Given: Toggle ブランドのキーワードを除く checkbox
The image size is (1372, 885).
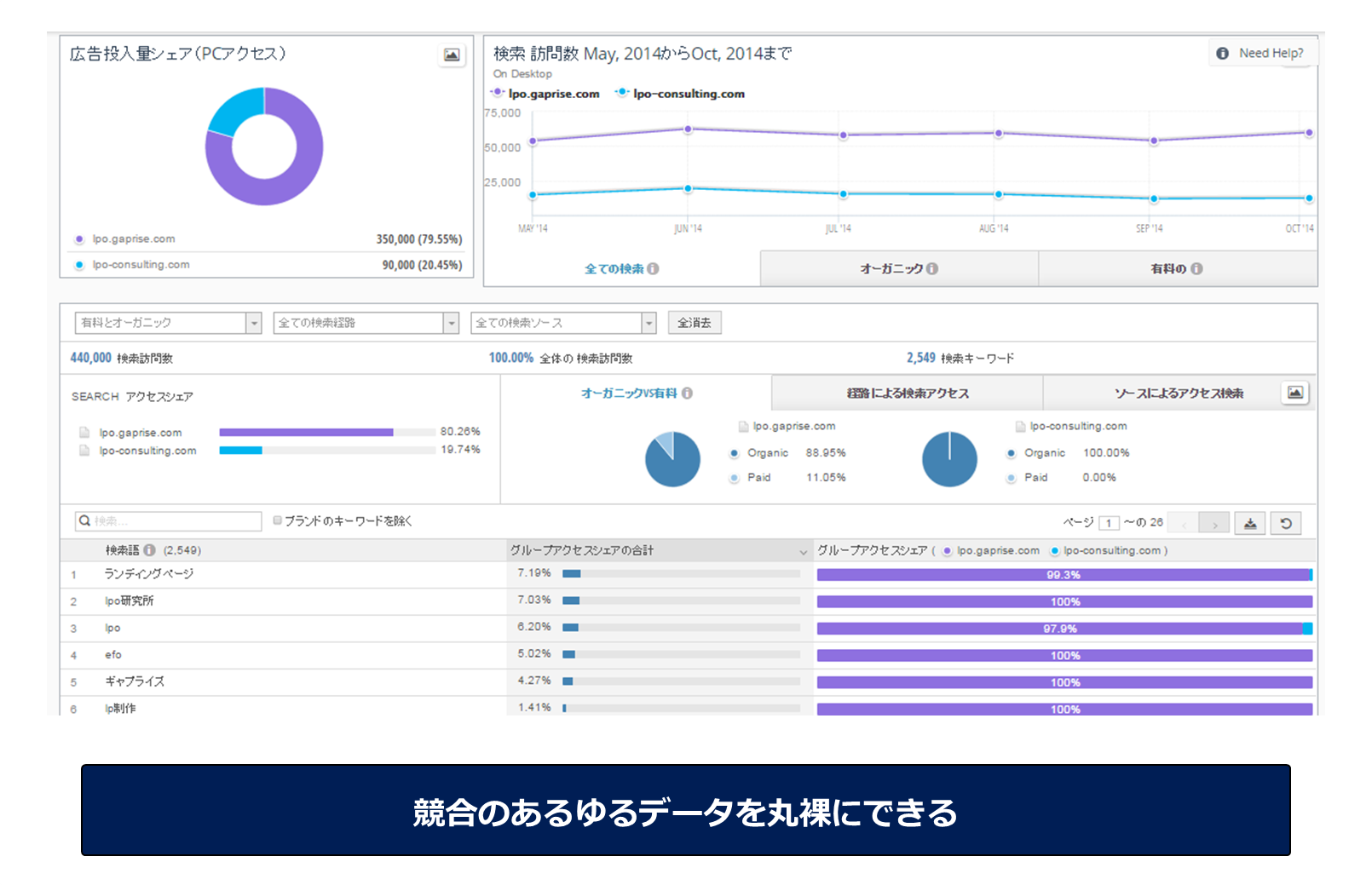Looking at the screenshot, I should (x=278, y=520).
